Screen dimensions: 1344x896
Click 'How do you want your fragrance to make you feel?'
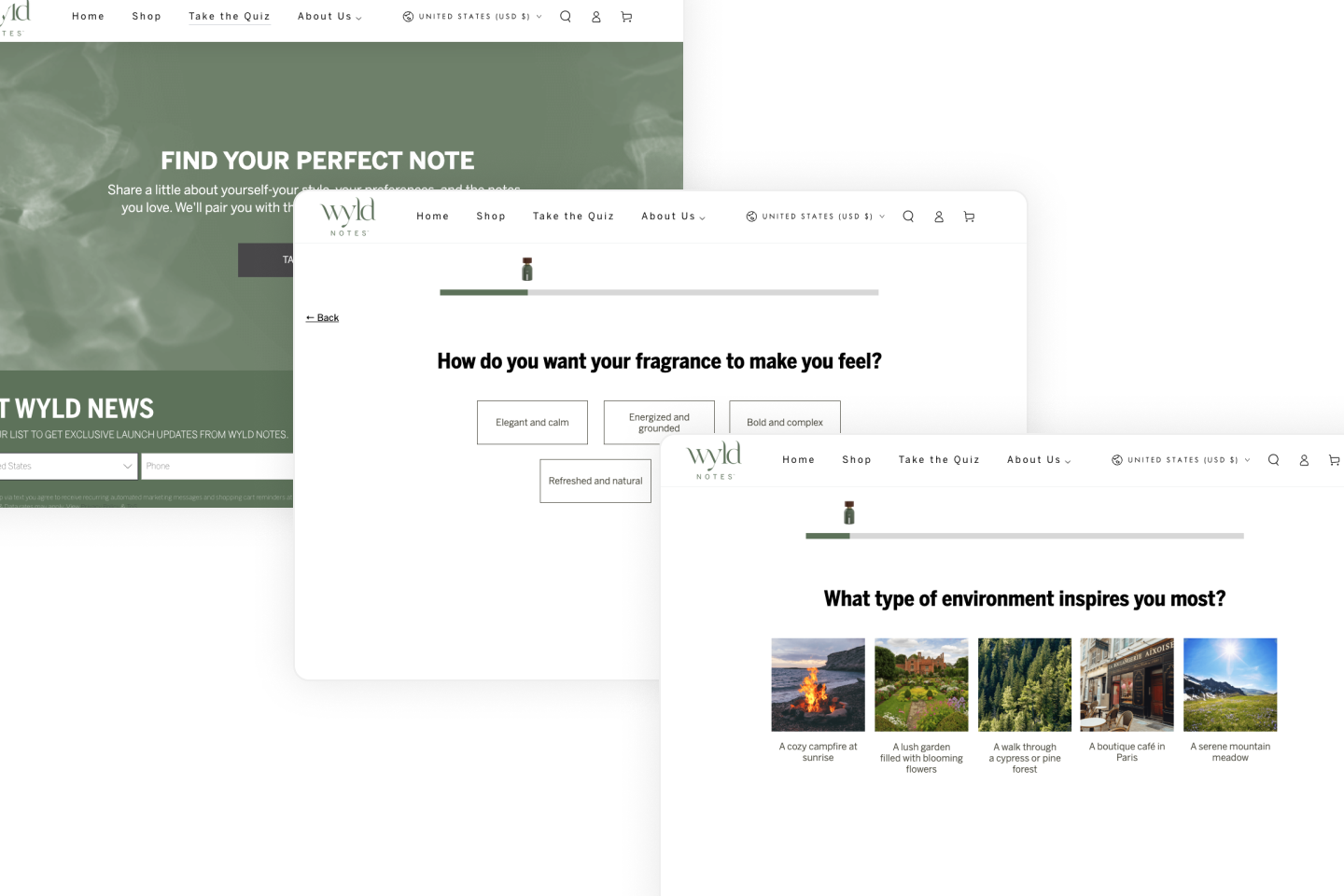(x=659, y=361)
